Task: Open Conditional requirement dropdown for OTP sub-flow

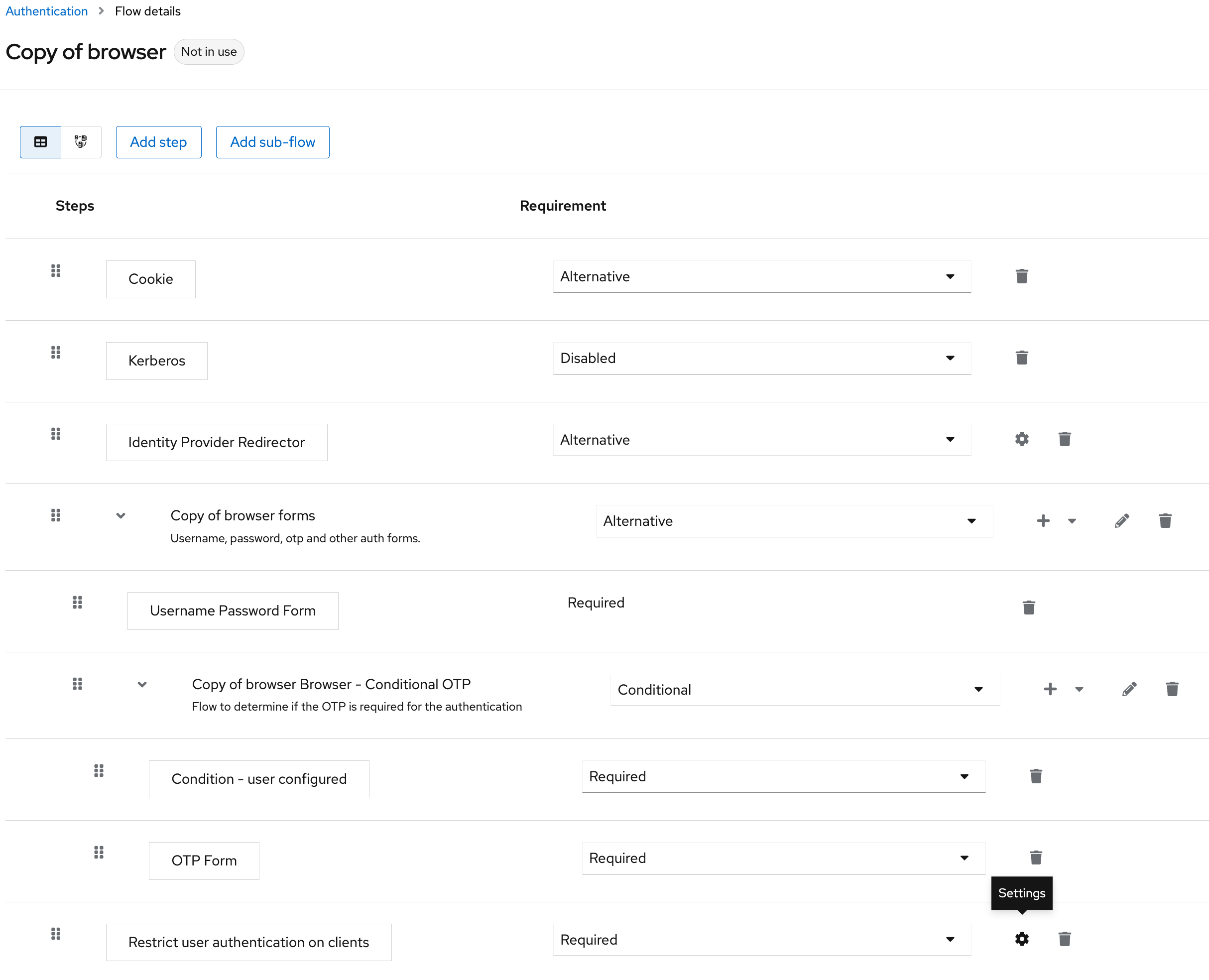Action: click(x=804, y=689)
